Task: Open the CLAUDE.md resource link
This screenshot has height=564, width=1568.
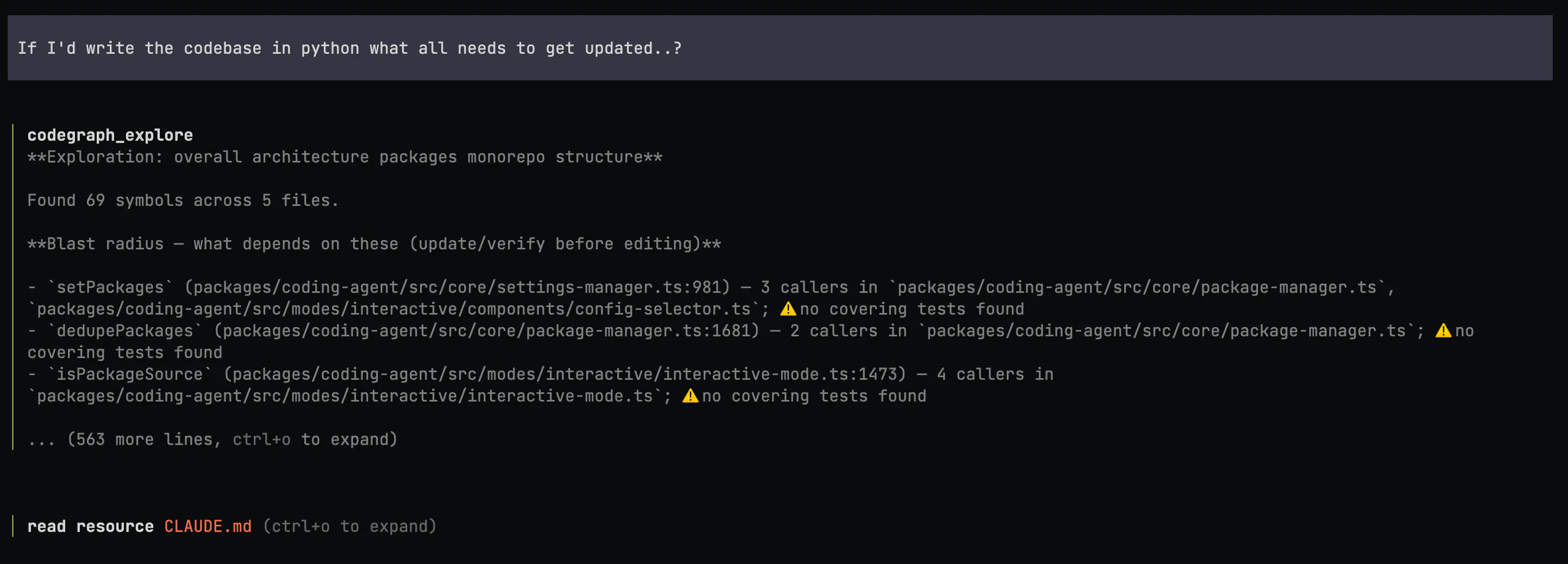Action: pyautogui.click(x=208, y=527)
